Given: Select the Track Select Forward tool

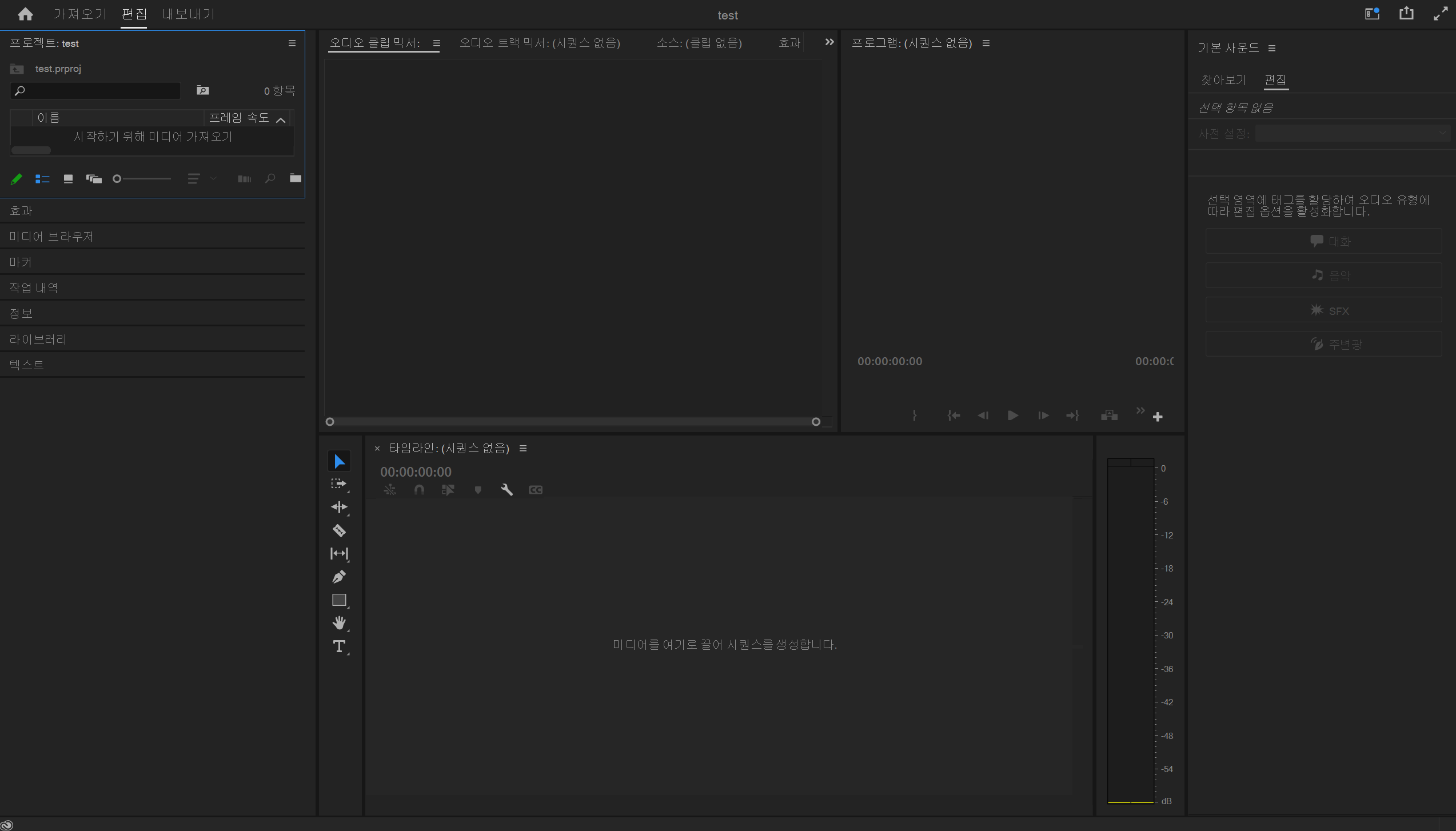Looking at the screenshot, I should (x=339, y=484).
